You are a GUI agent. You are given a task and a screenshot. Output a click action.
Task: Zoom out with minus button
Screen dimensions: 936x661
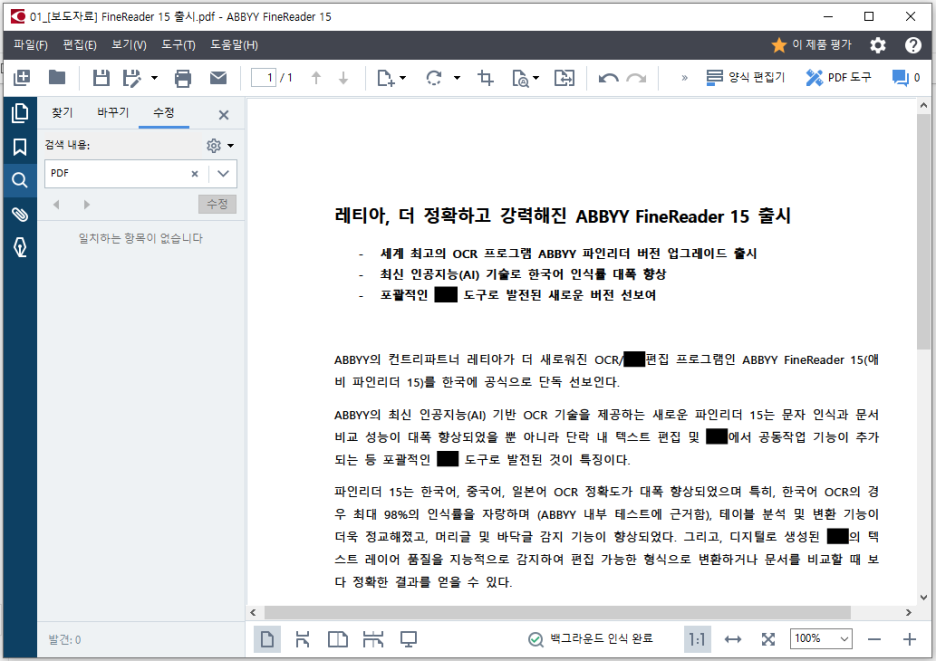tap(874, 640)
